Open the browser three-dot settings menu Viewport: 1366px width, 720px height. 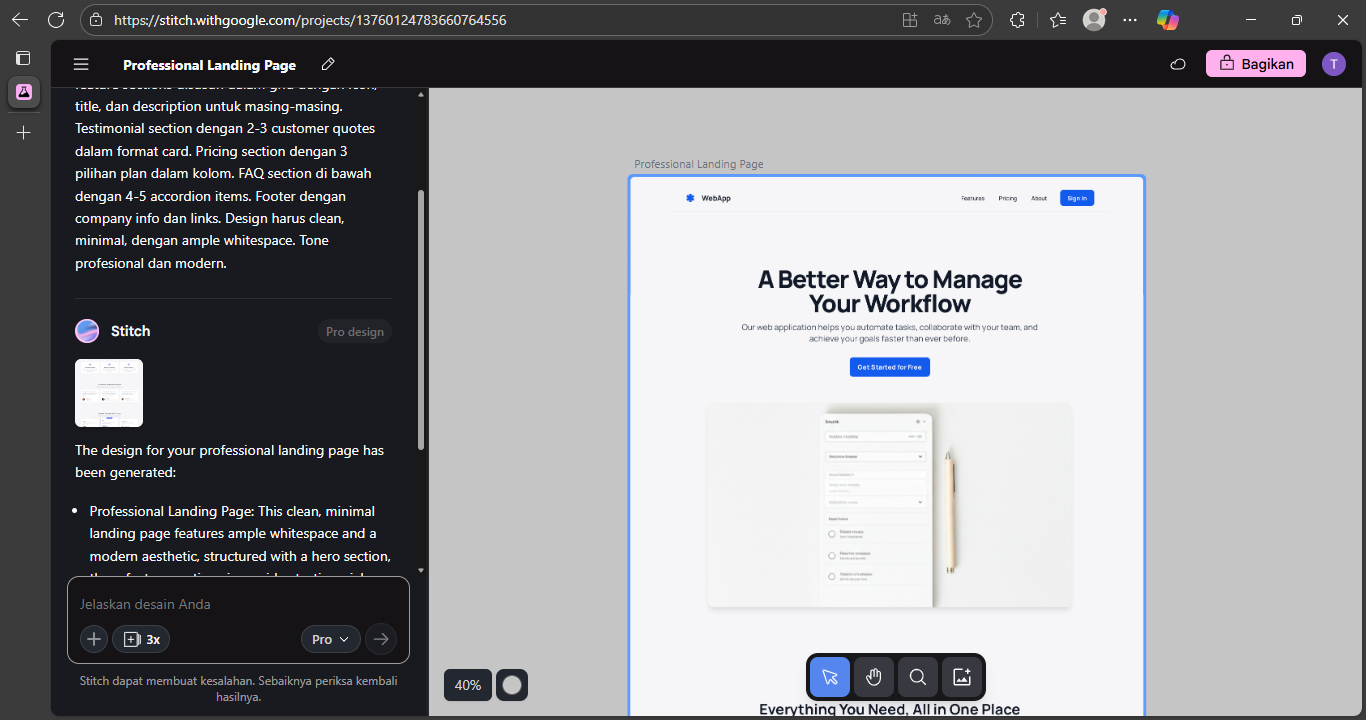coord(1130,19)
